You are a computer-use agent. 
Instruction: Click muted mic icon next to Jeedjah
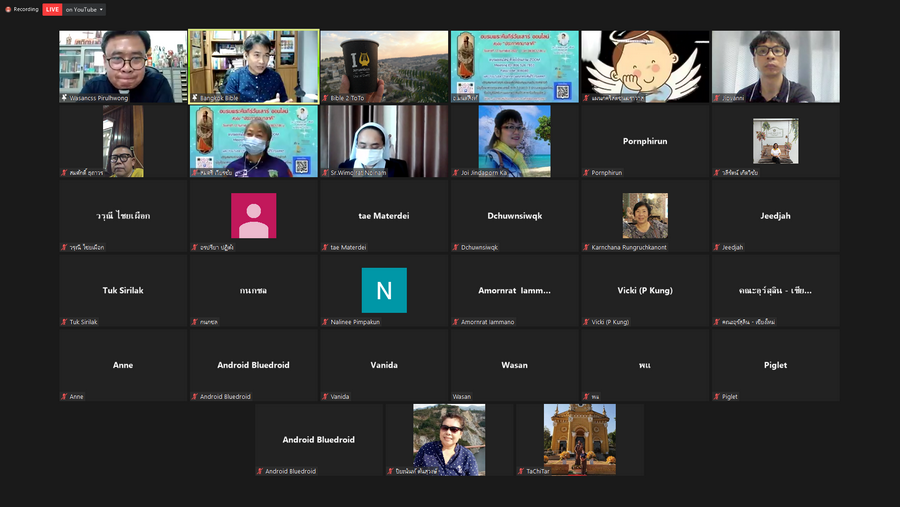716,247
